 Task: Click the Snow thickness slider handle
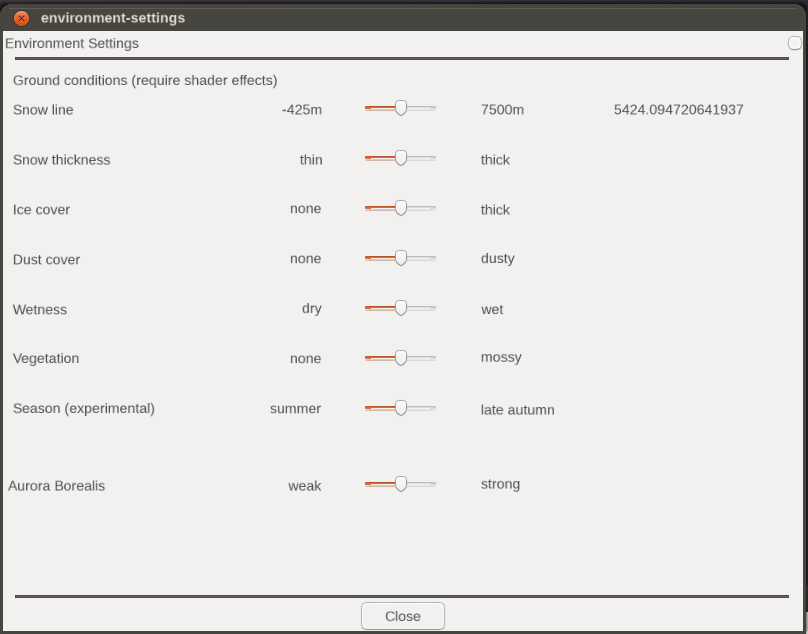[401, 158]
